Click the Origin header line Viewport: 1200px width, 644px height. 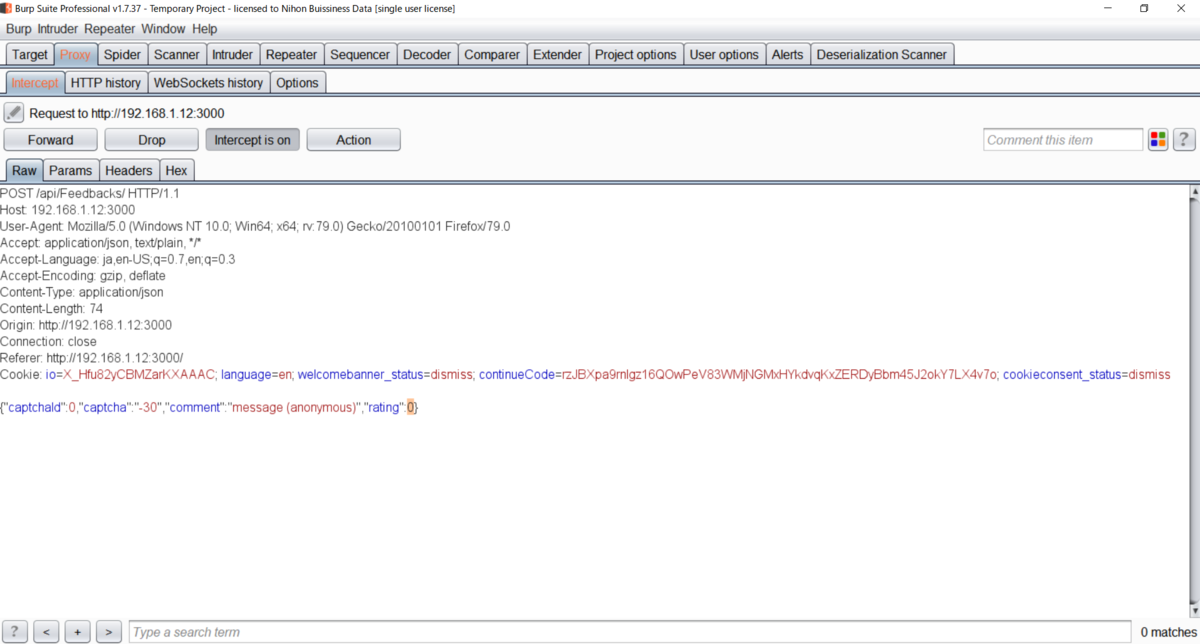[86, 325]
